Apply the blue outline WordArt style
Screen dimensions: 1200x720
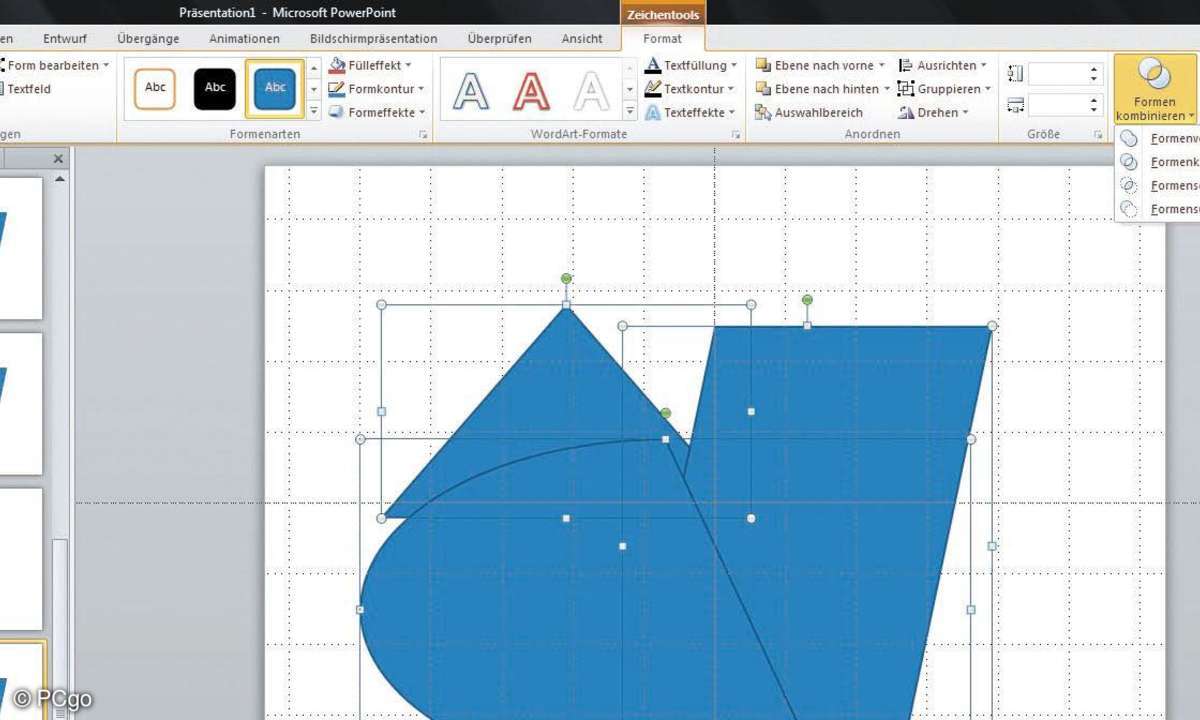pos(471,91)
